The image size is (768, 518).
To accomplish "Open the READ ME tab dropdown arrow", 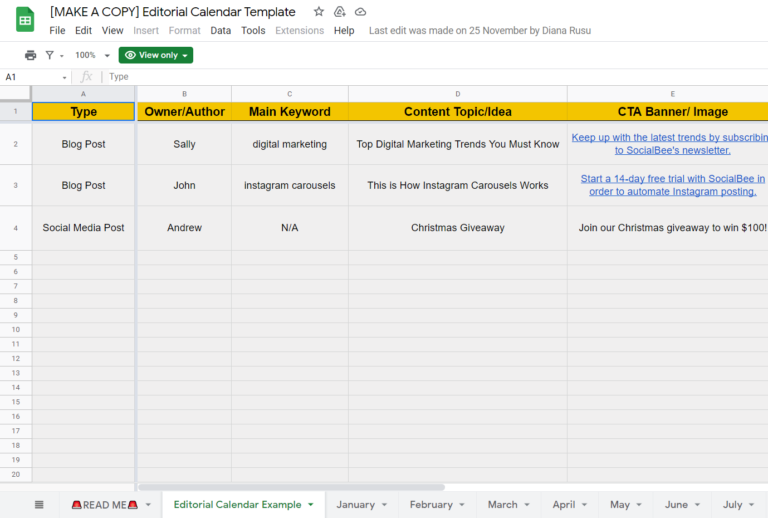I will (148, 505).
